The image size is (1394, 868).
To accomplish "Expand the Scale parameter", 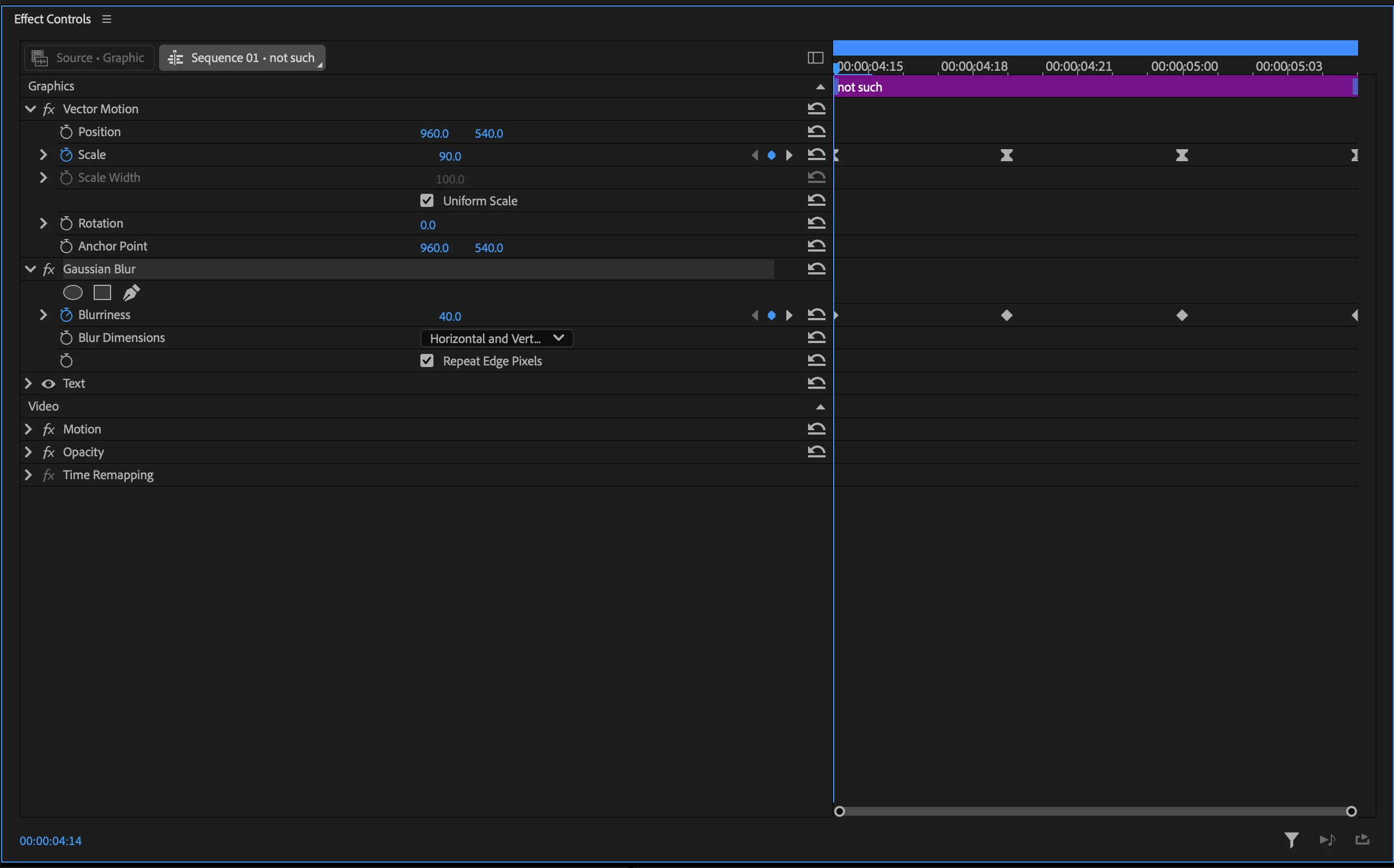I will tap(43, 155).
